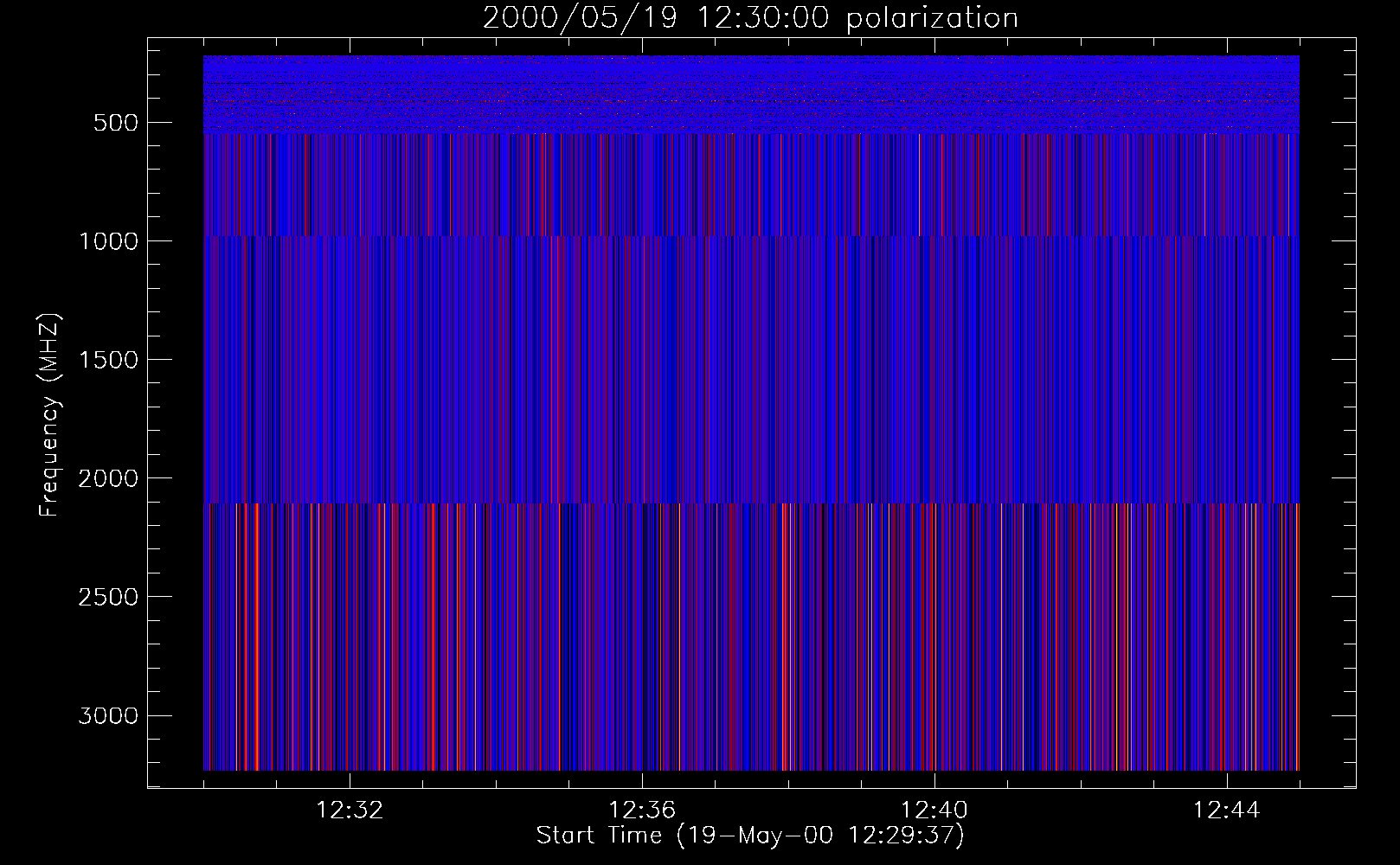Select the 'Frequency (MHZ)' axis label
Viewport: 1400px width, 865px height.
click(x=50, y=414)
